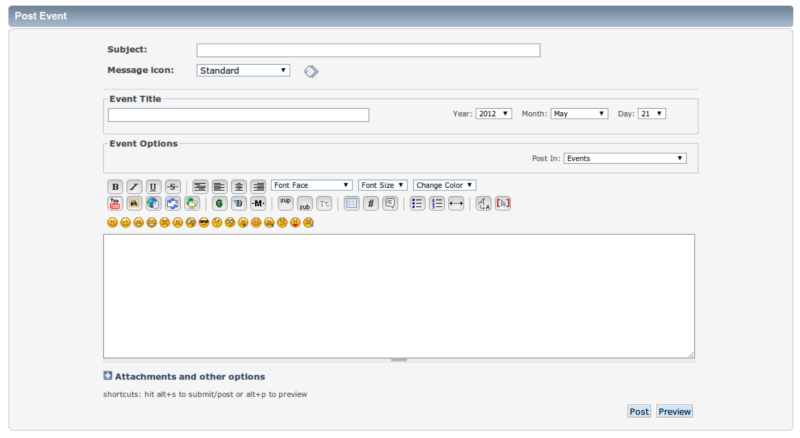Insert the sunglasses cool smiley

pyautogui.click(x=204, y=221)
